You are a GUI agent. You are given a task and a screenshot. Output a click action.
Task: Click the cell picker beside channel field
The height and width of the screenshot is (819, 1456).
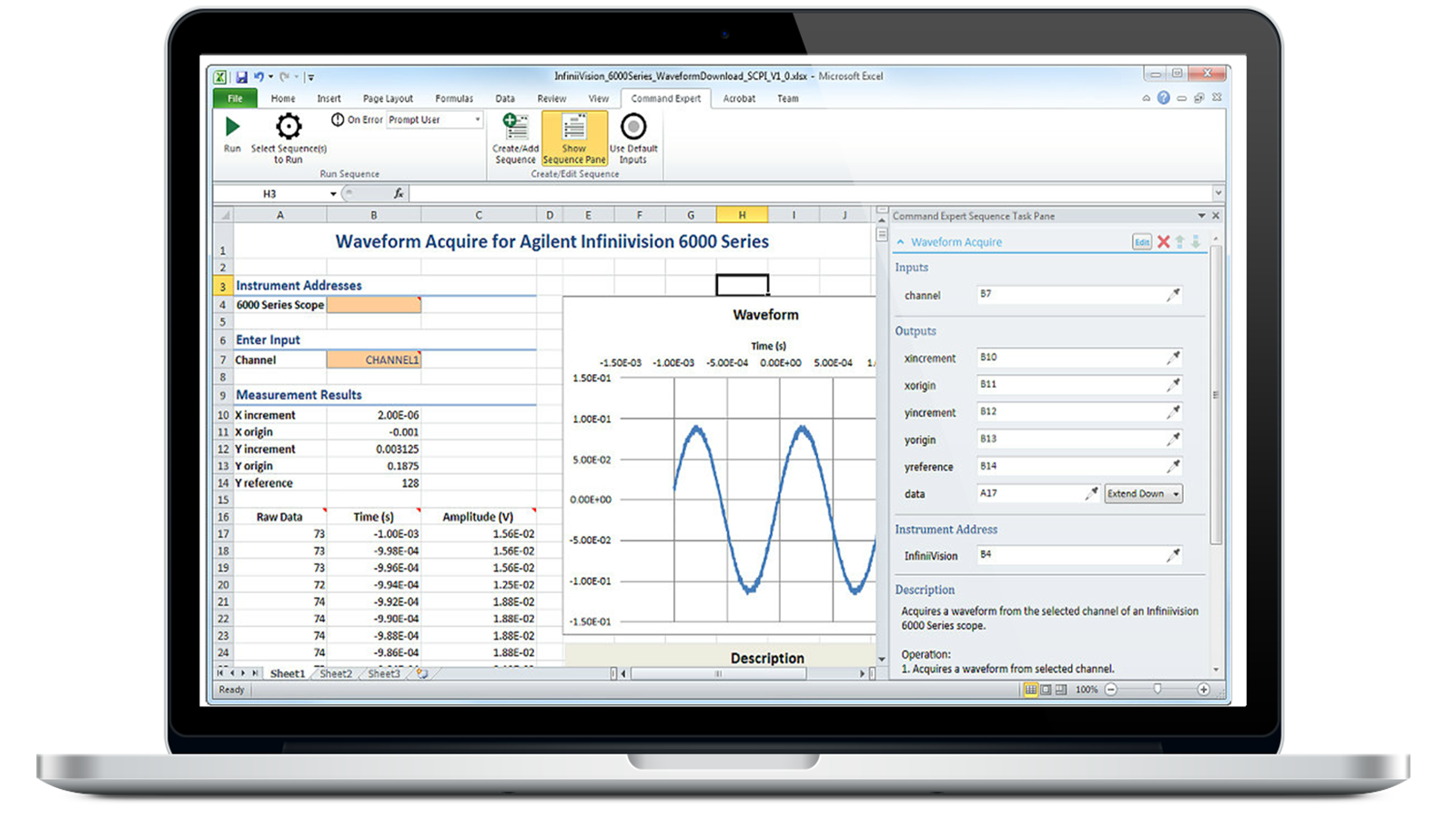point(1174,295)
